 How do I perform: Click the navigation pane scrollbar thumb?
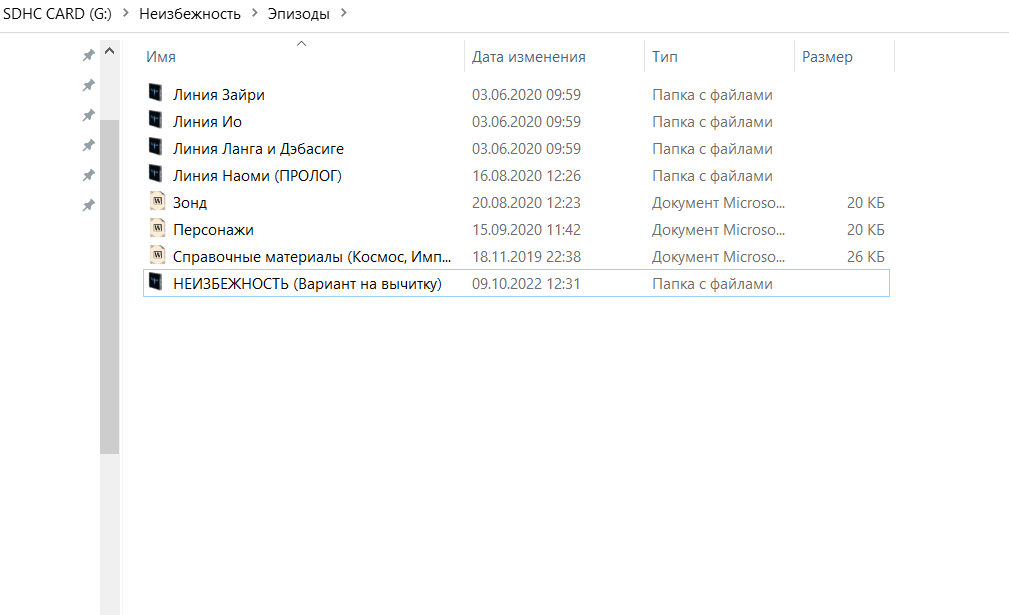tap(109, 286)
